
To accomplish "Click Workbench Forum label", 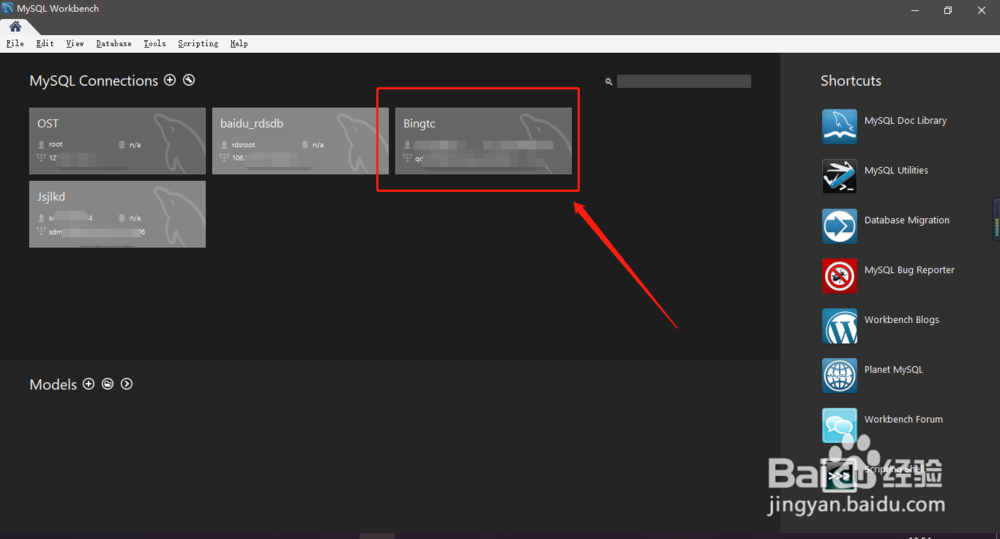I will [x=904, y=419].
